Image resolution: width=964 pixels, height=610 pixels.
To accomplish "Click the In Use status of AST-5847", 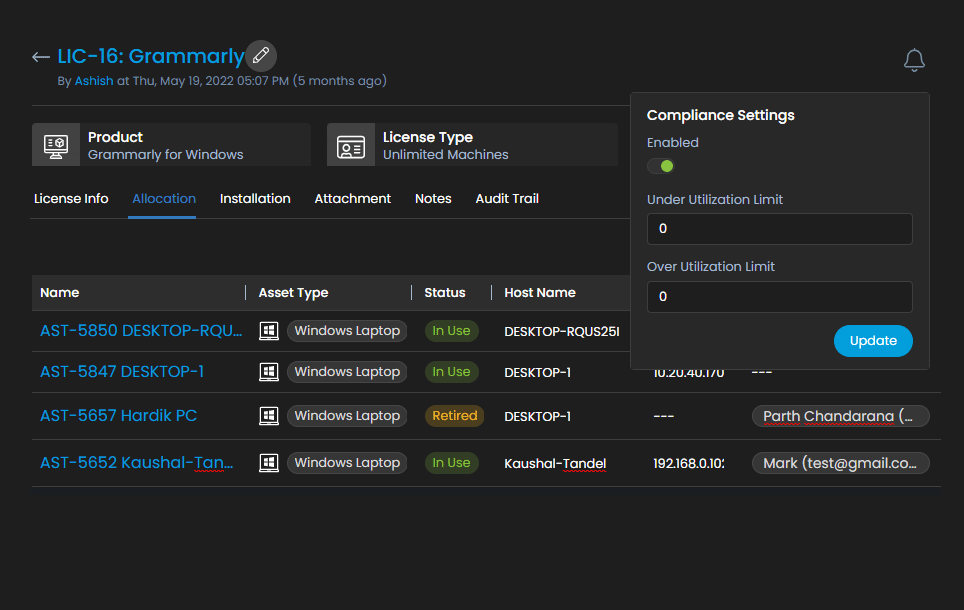I will click(451, 372).
